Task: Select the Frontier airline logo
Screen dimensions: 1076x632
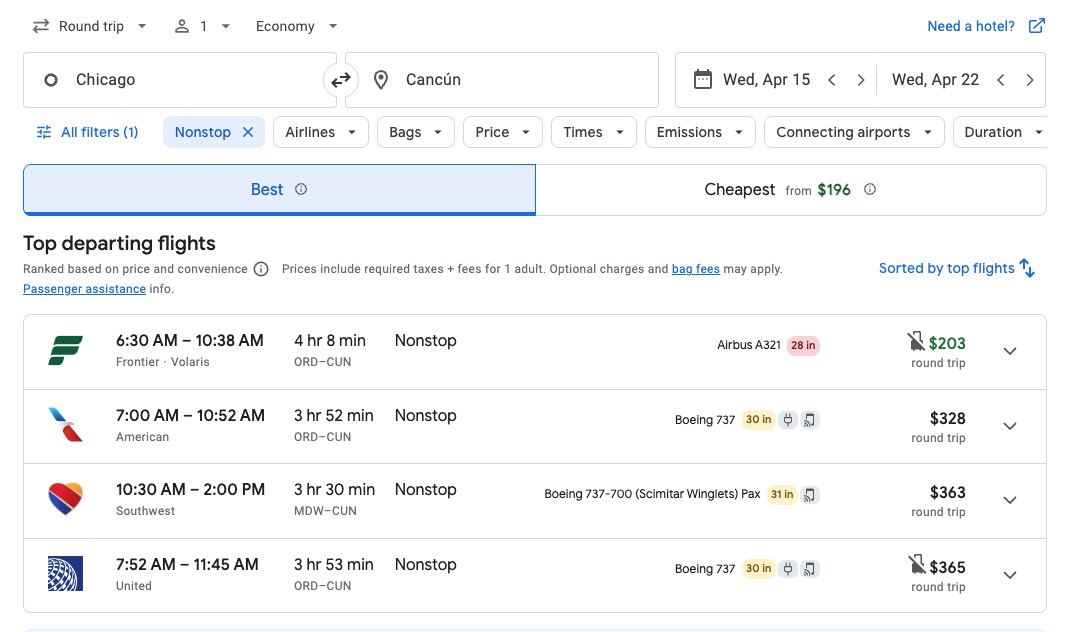Action: (x=65, y=350)
